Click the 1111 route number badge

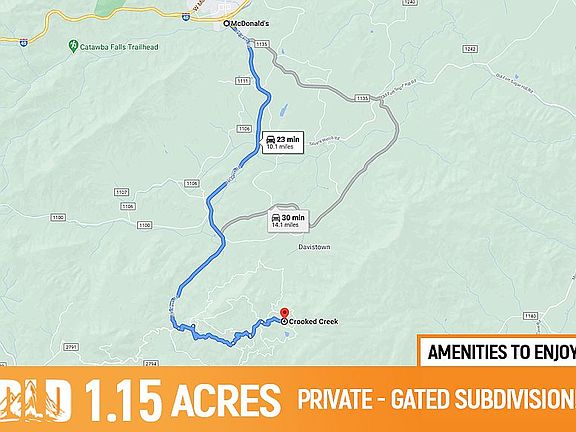tap(243, 81)
